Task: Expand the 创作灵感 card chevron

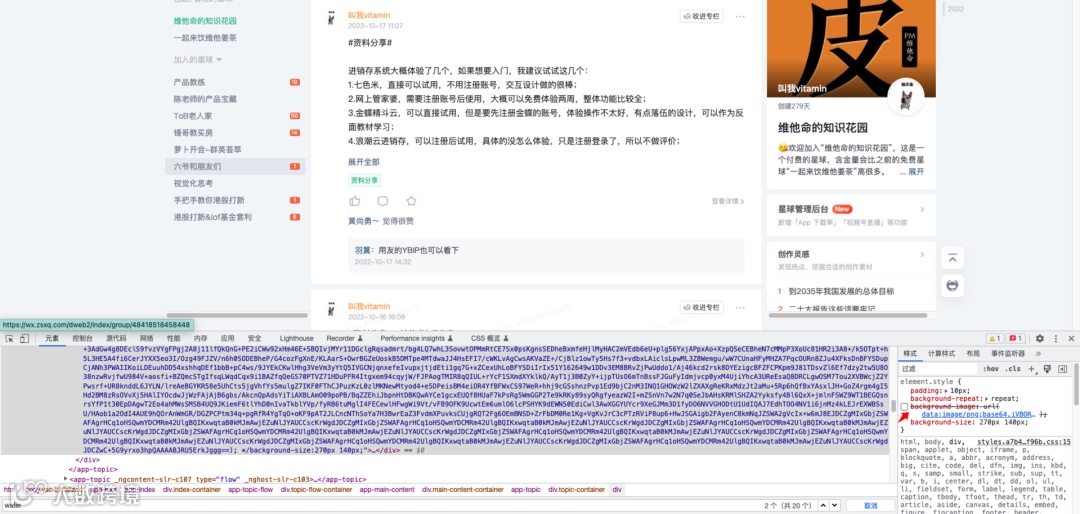Action: 922,254
